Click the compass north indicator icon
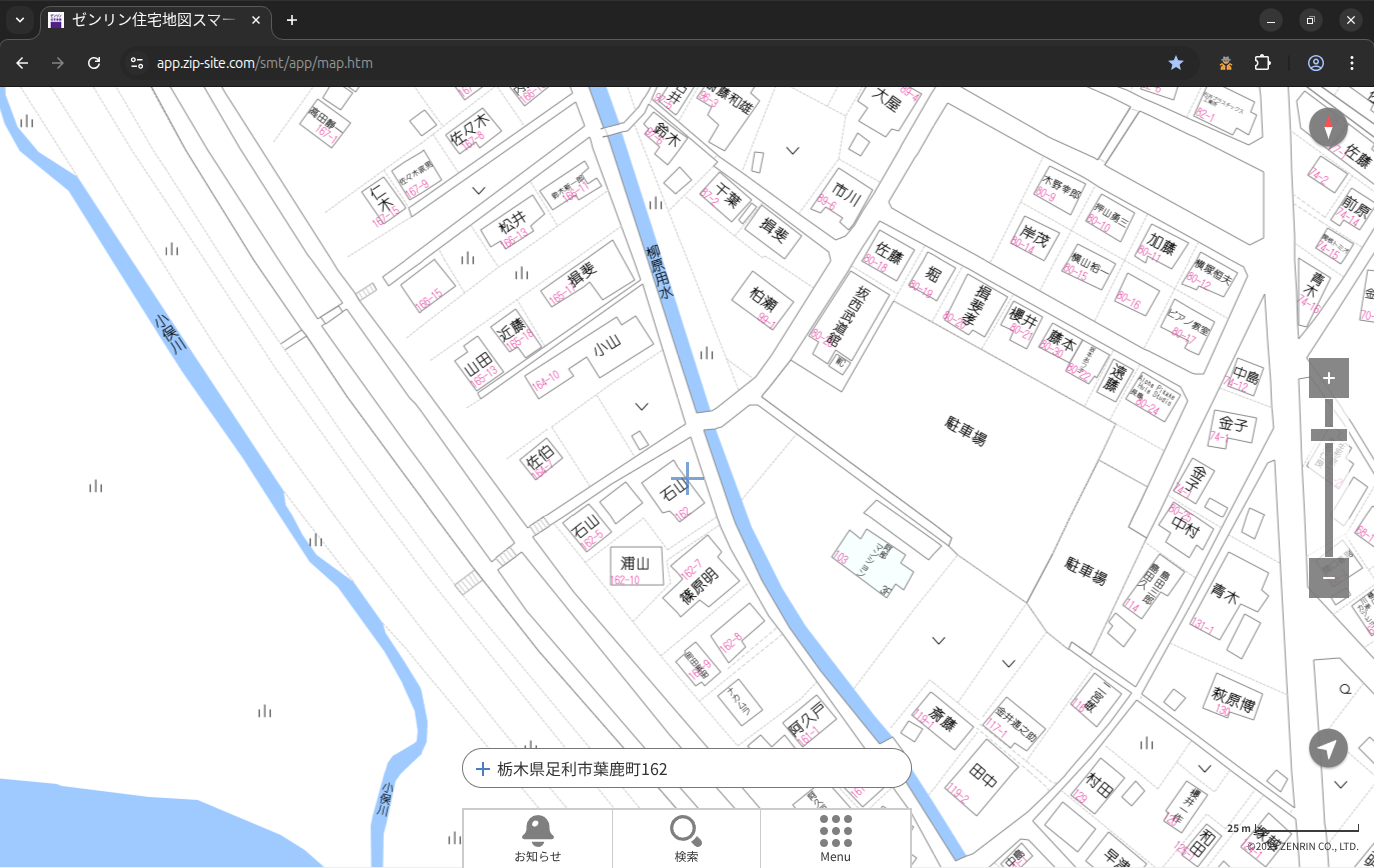Image resolution: width=1374 pixels, height=868 pixels. tap(1328, 128)
